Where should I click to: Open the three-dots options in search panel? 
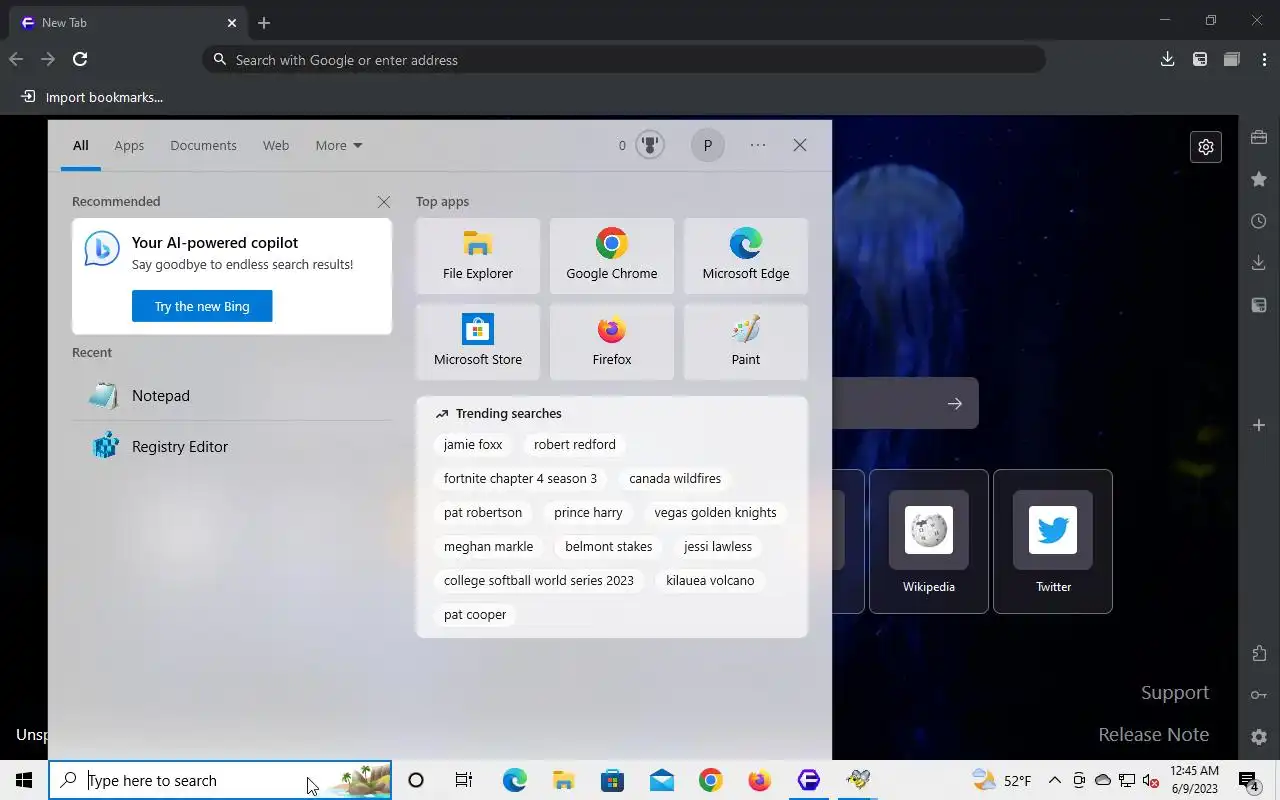click(x=758, y=145)
